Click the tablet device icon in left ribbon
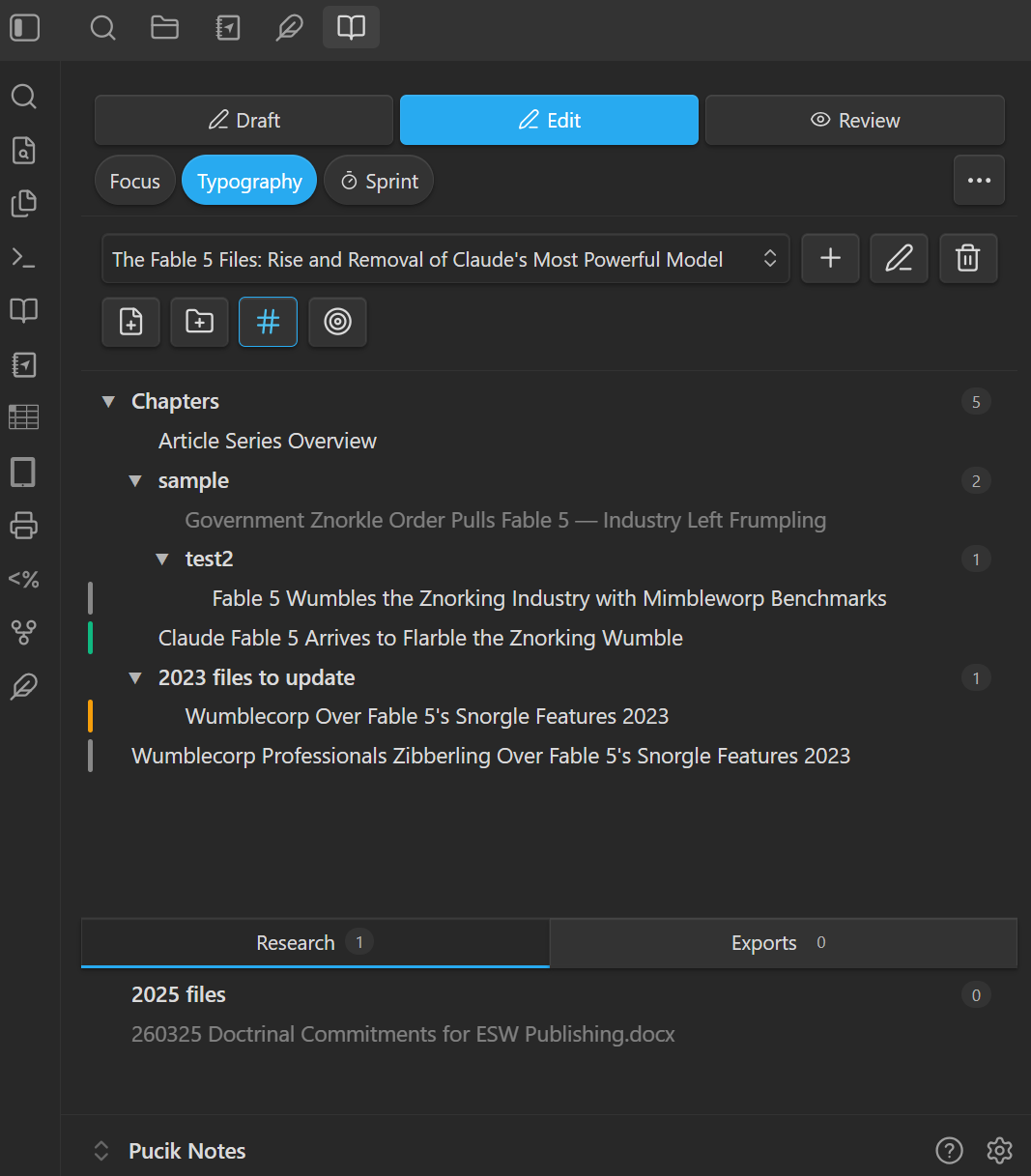This screenshot has height=1176, width=1031. point(23,472)
